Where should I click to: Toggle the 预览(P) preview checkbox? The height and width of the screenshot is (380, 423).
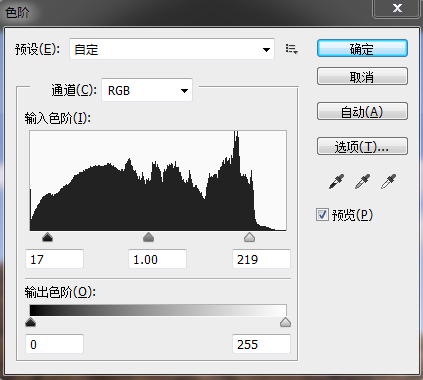coord(322,215)
